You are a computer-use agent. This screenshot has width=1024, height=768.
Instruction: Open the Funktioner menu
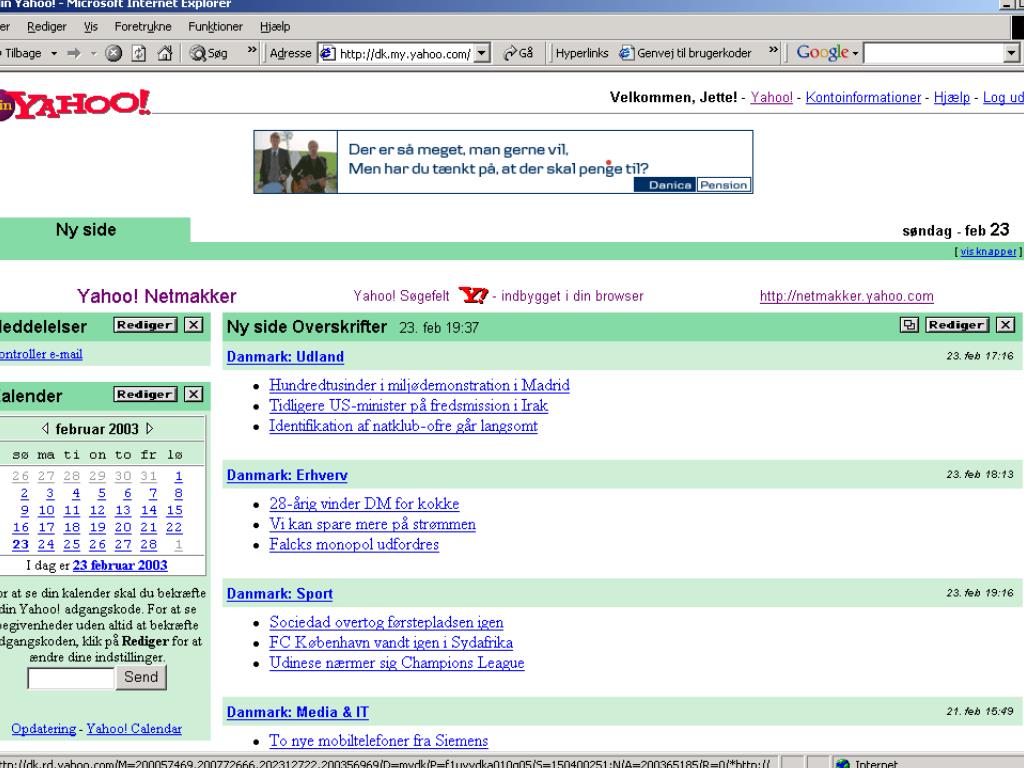pos(216,27)
